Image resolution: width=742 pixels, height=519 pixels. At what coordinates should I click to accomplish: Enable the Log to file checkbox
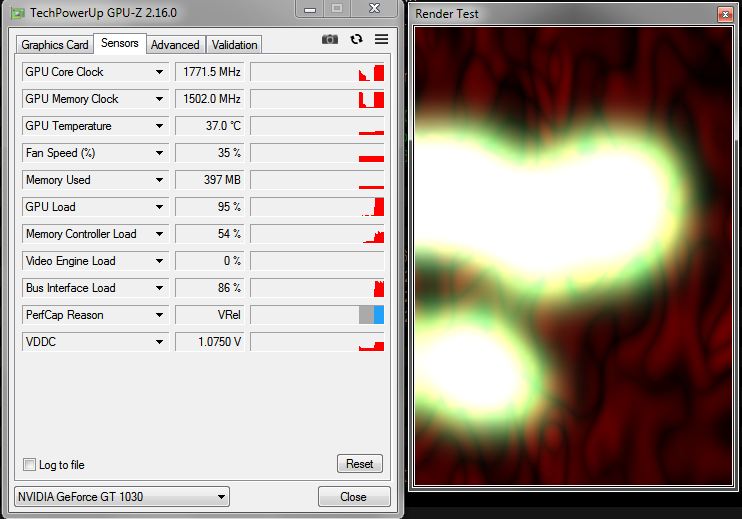click(x=29, y=464)
